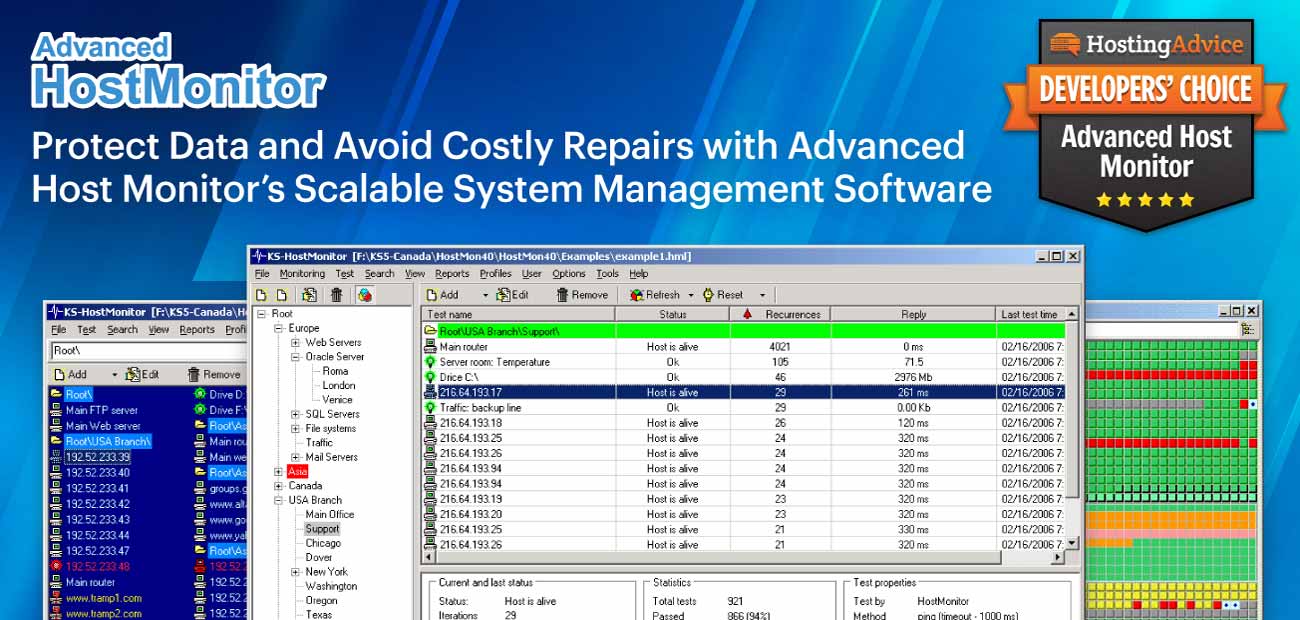Viewport: 1300px width, 620px height.
Task: Click the vertical scrollbar down arrow in test list
Action: click(x=1072, y=543)
